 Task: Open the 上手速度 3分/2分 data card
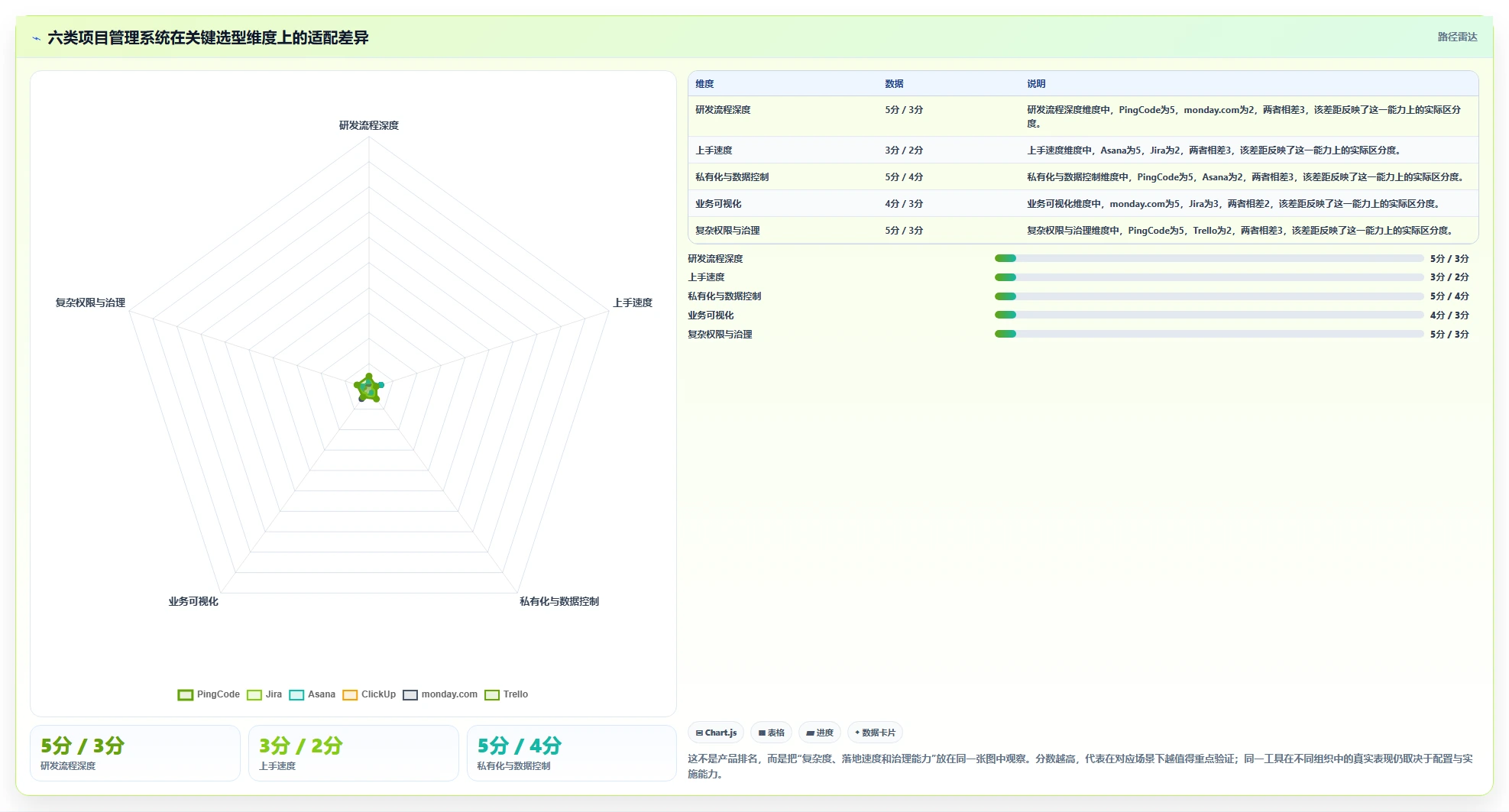click(x=354, y=753)
